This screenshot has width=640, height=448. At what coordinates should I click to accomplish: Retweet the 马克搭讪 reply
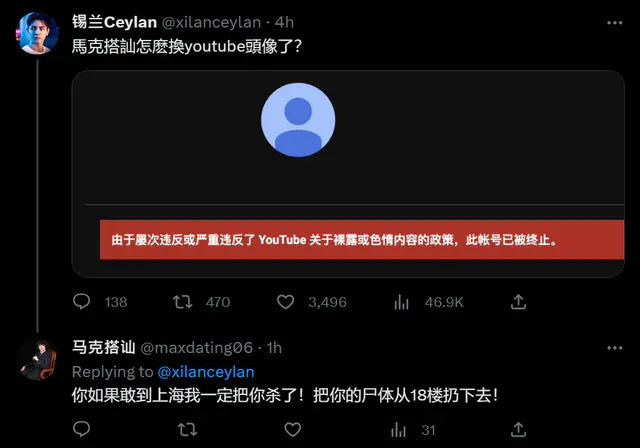[187, 429]
